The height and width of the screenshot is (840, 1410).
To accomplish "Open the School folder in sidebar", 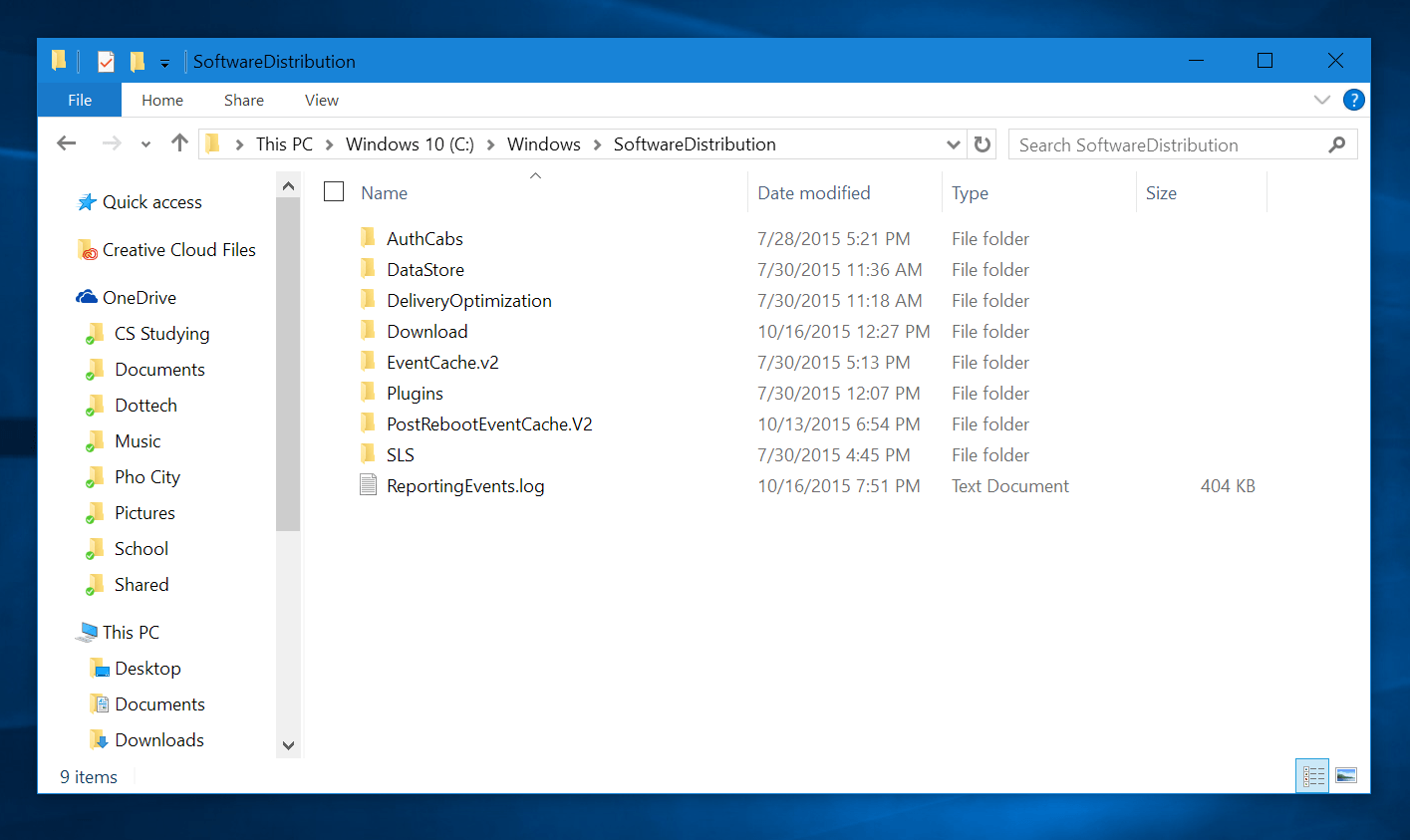I will coord(141,549).
